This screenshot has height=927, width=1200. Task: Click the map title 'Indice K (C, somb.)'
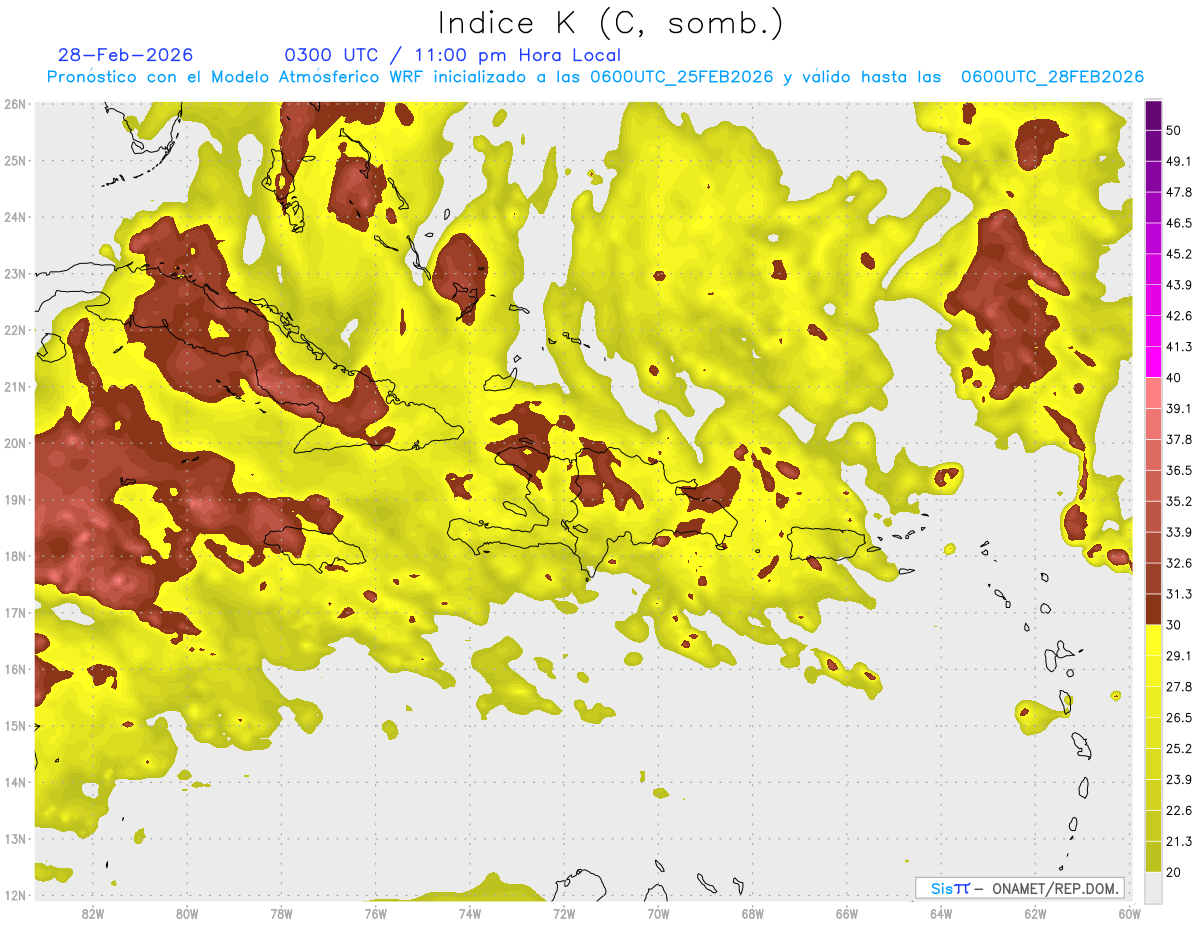pyautogui.click(x=611, y=23)
